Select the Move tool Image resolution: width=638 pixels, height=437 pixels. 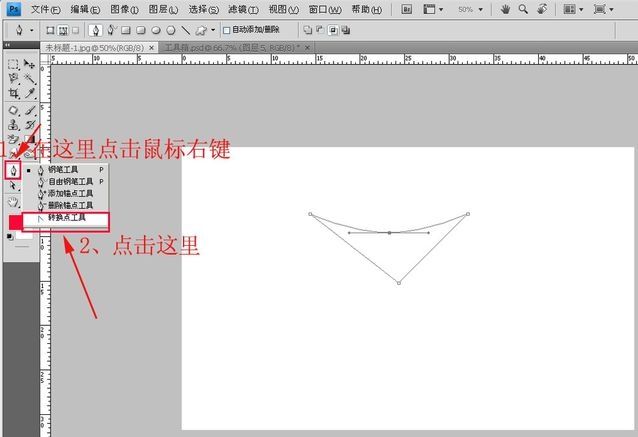29,64
